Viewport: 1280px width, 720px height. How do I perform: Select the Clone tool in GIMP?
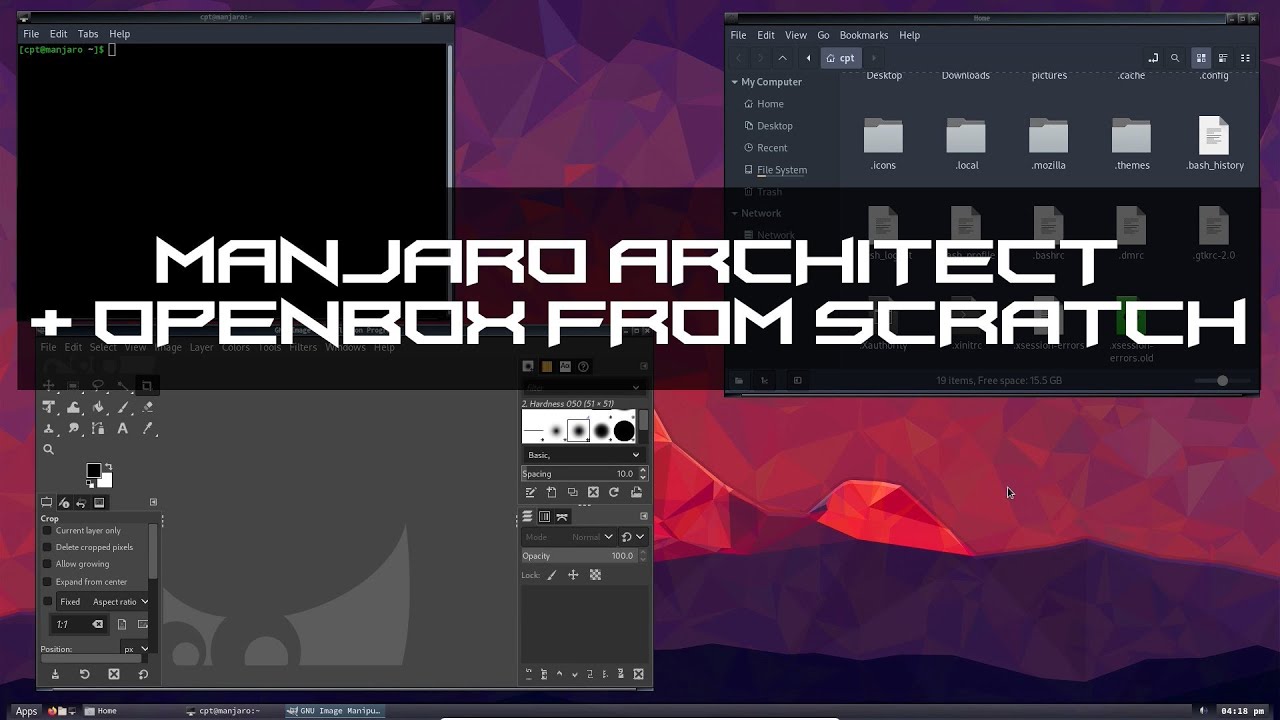point(48,429)
